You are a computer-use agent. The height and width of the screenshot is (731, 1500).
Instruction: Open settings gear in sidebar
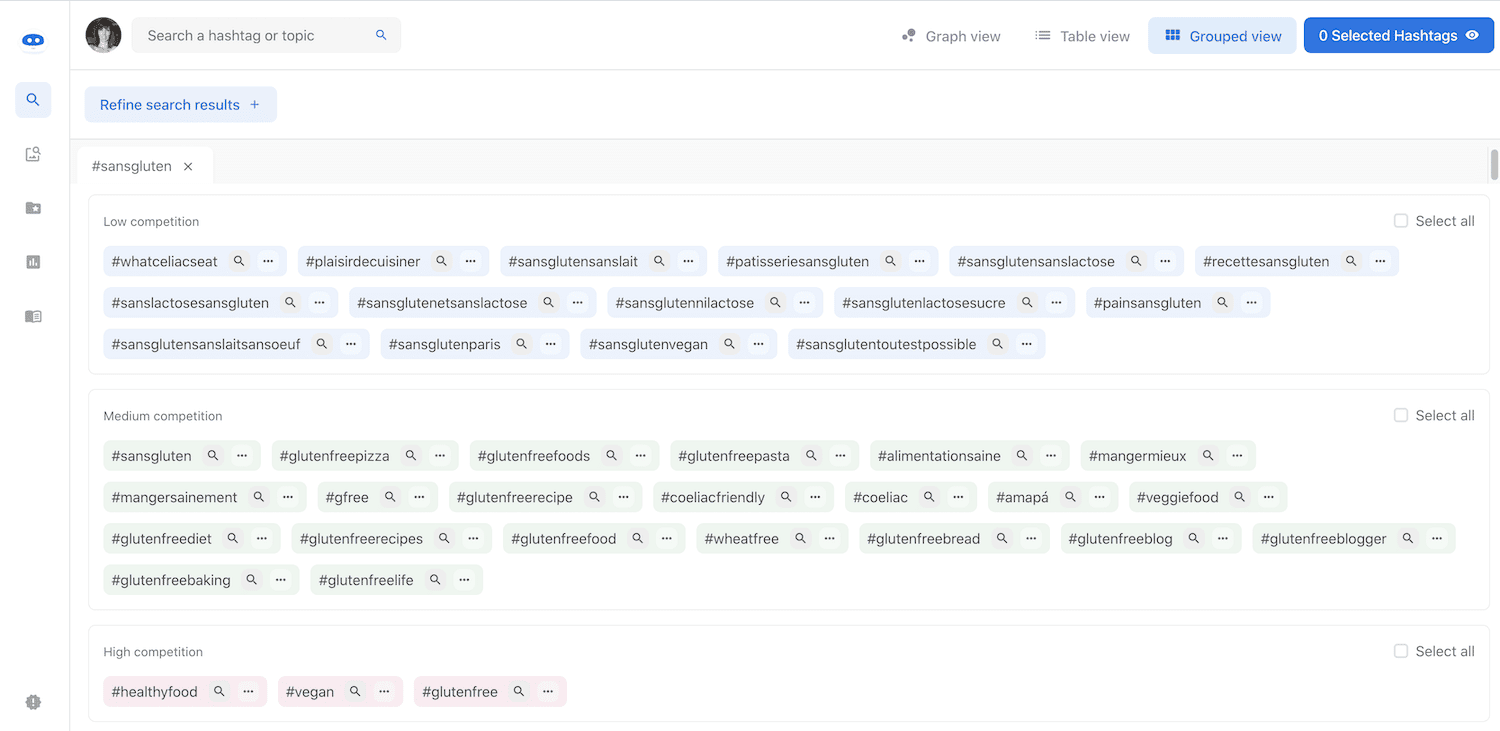click(33, 702)
